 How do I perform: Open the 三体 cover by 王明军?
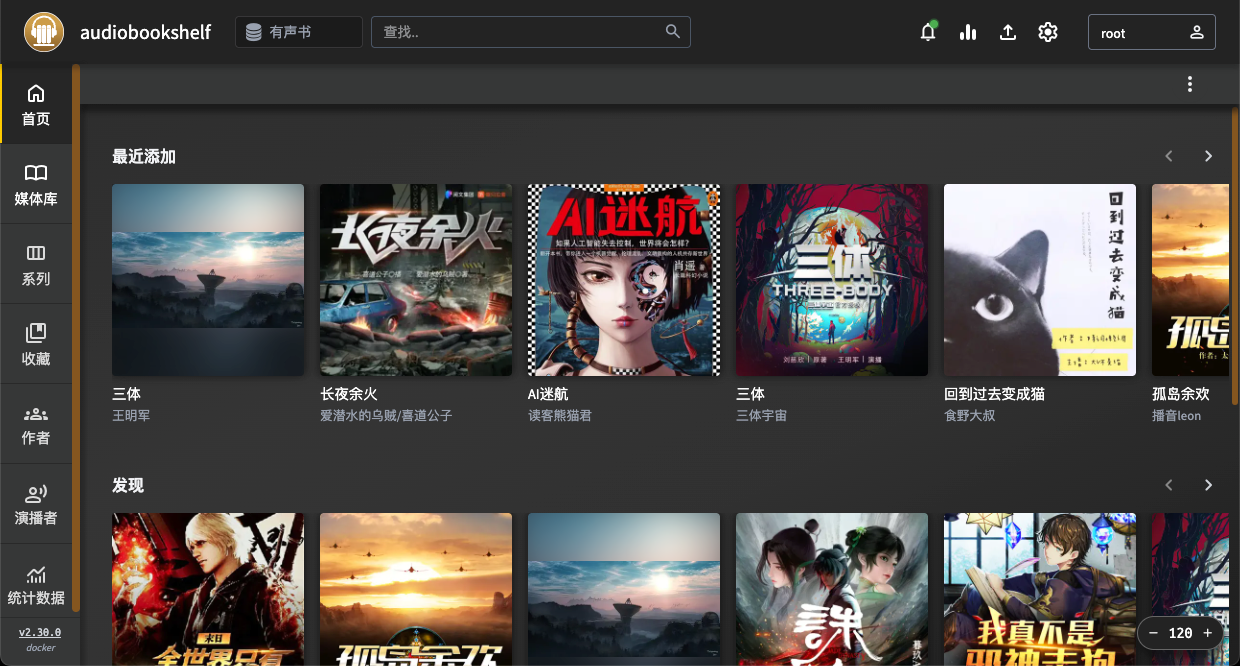point(208,280)
